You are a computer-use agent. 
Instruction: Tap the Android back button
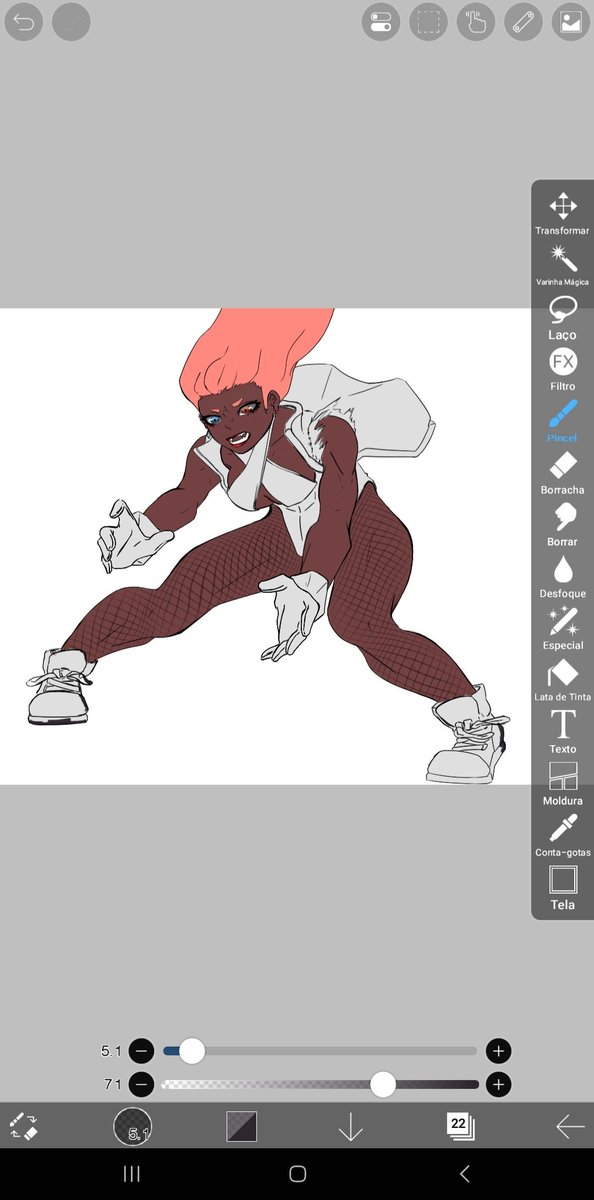464,1174
